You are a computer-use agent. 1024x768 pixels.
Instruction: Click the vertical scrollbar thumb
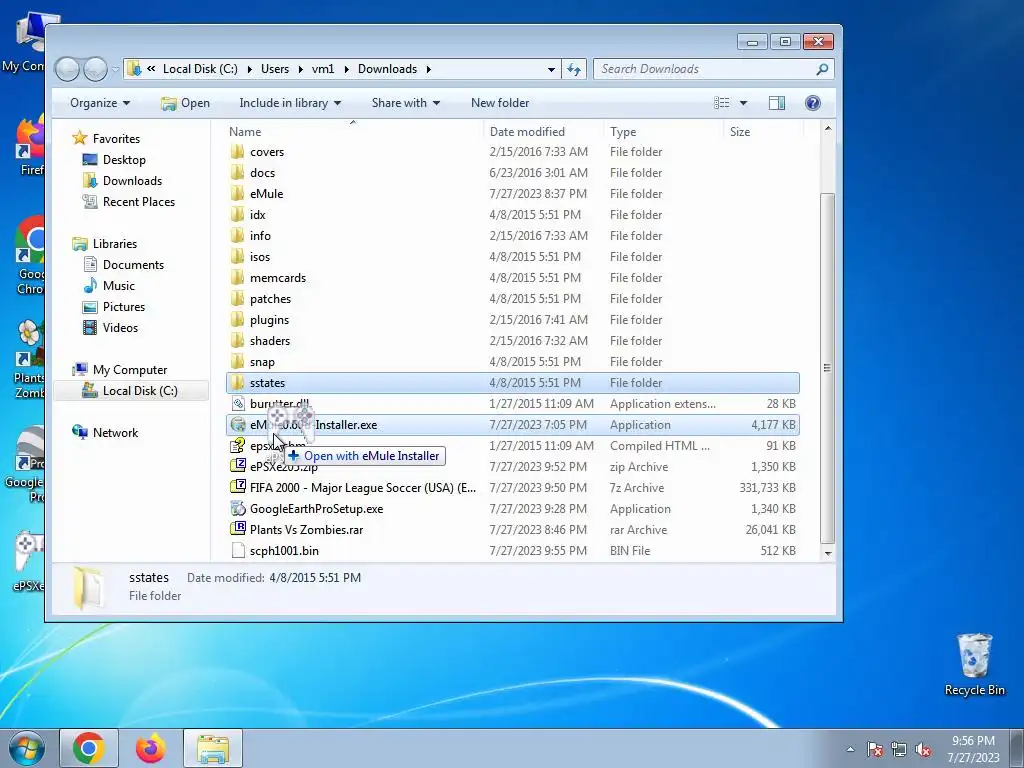coord(827,368)
